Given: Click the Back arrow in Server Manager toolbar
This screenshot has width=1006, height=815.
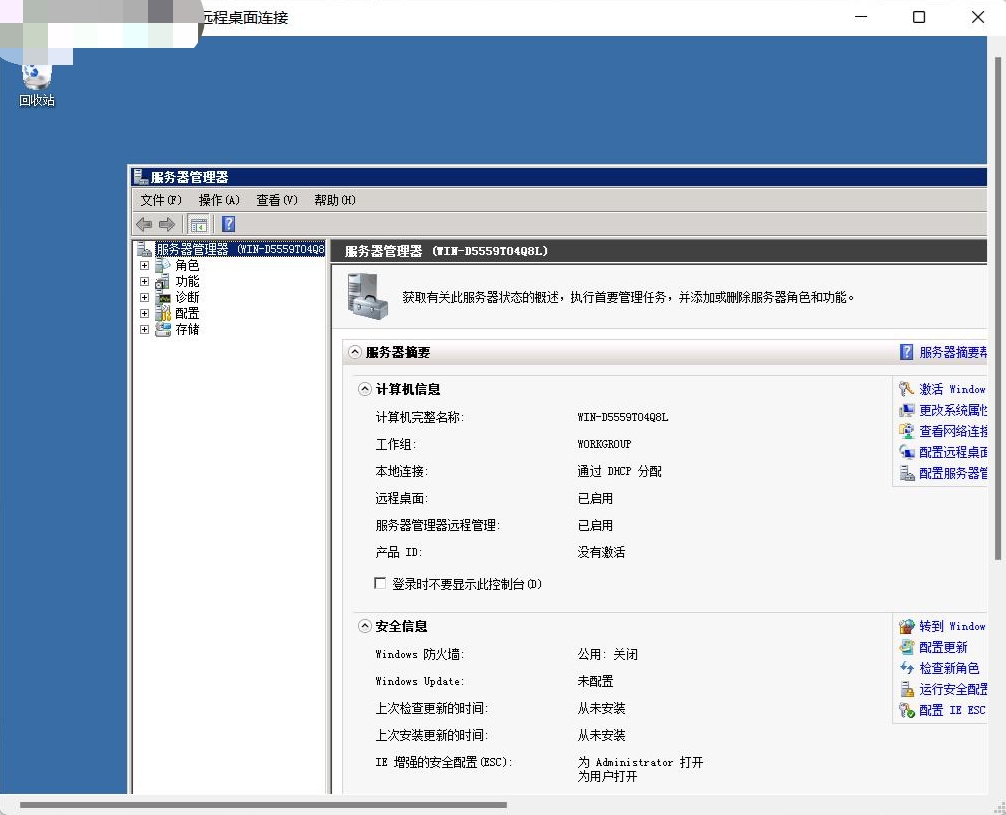Looking at the screenshot, I should click(144, 224).
